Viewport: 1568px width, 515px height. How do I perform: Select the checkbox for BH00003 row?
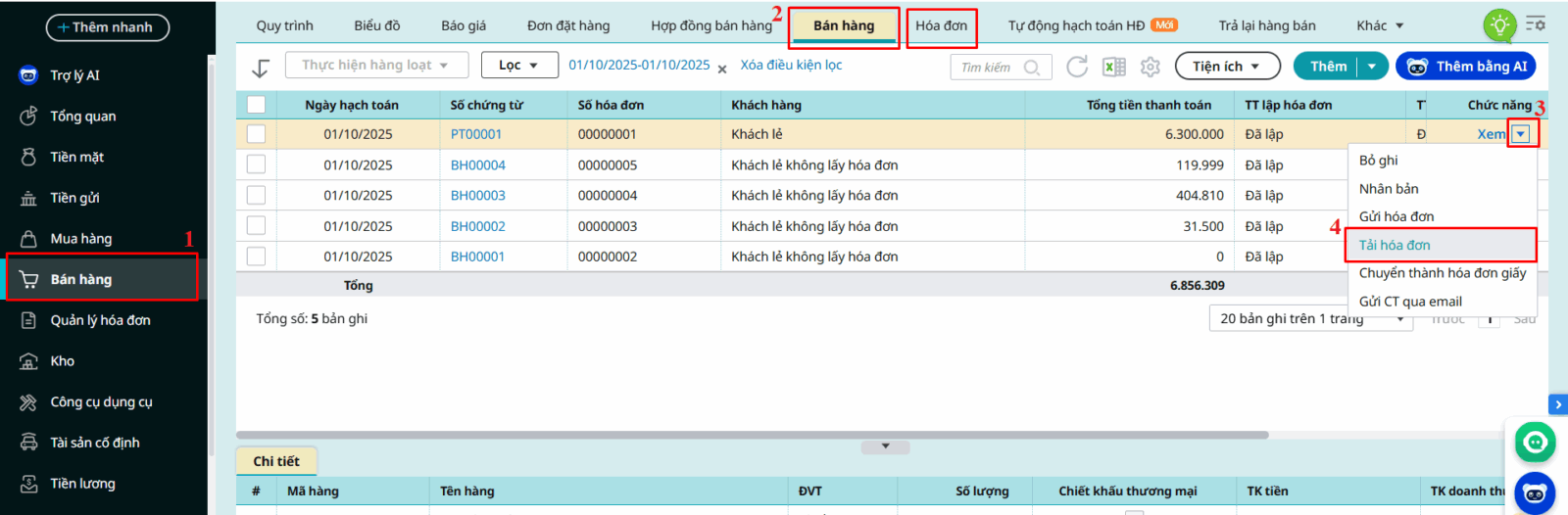click(257, 196)
